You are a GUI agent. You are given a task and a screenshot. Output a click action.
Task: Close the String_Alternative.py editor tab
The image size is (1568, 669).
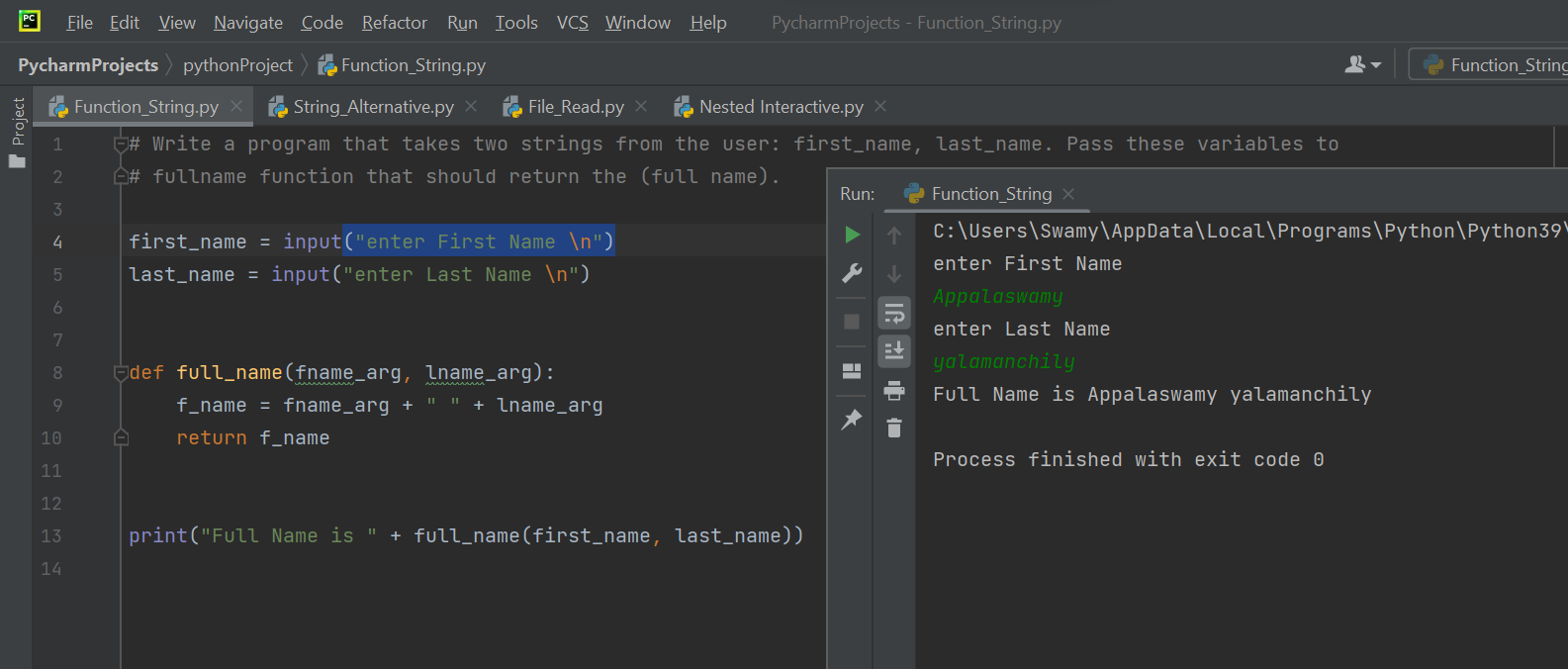tap(471, 106)
